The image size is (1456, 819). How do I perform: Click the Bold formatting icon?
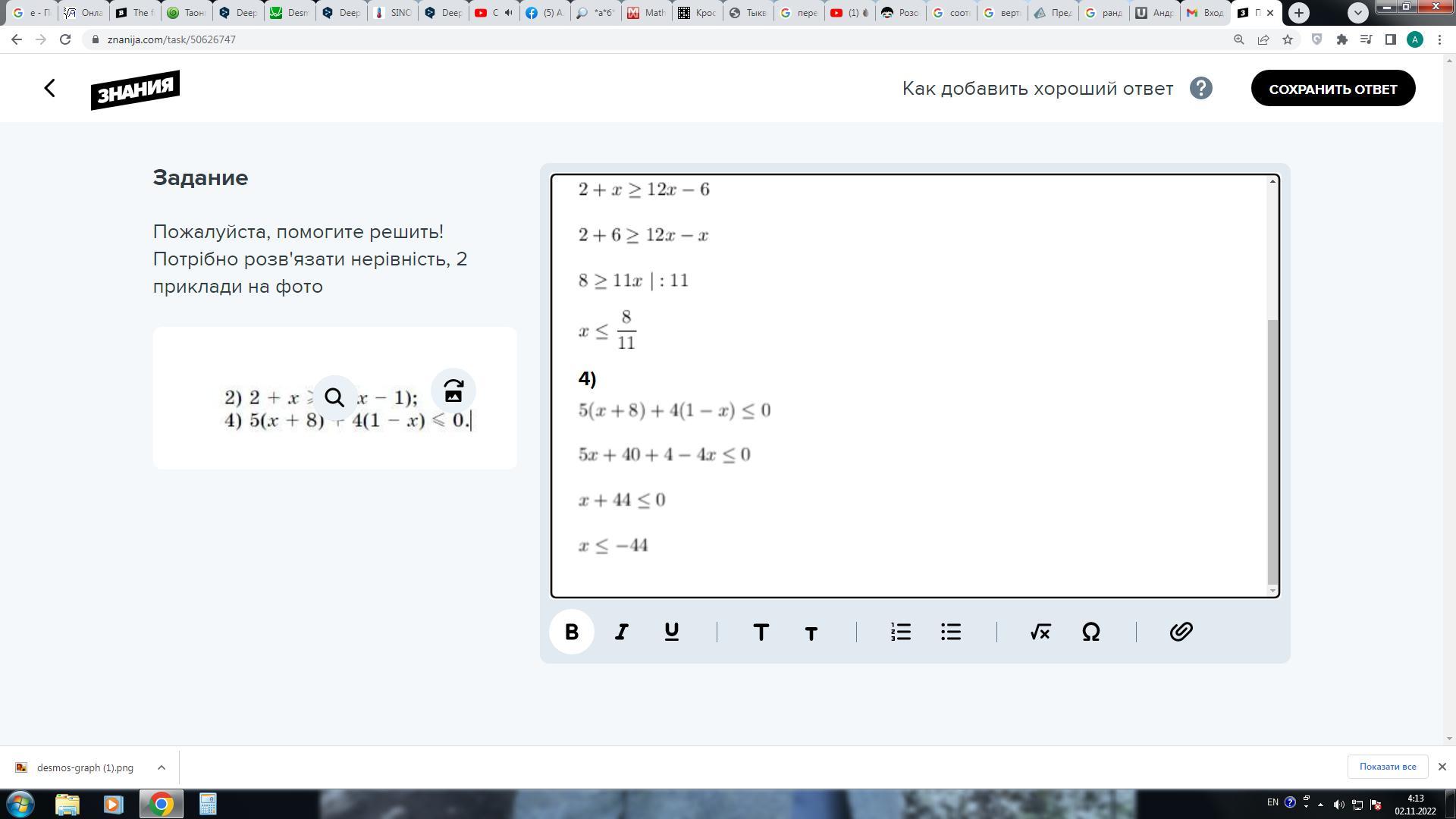point(570,631)
